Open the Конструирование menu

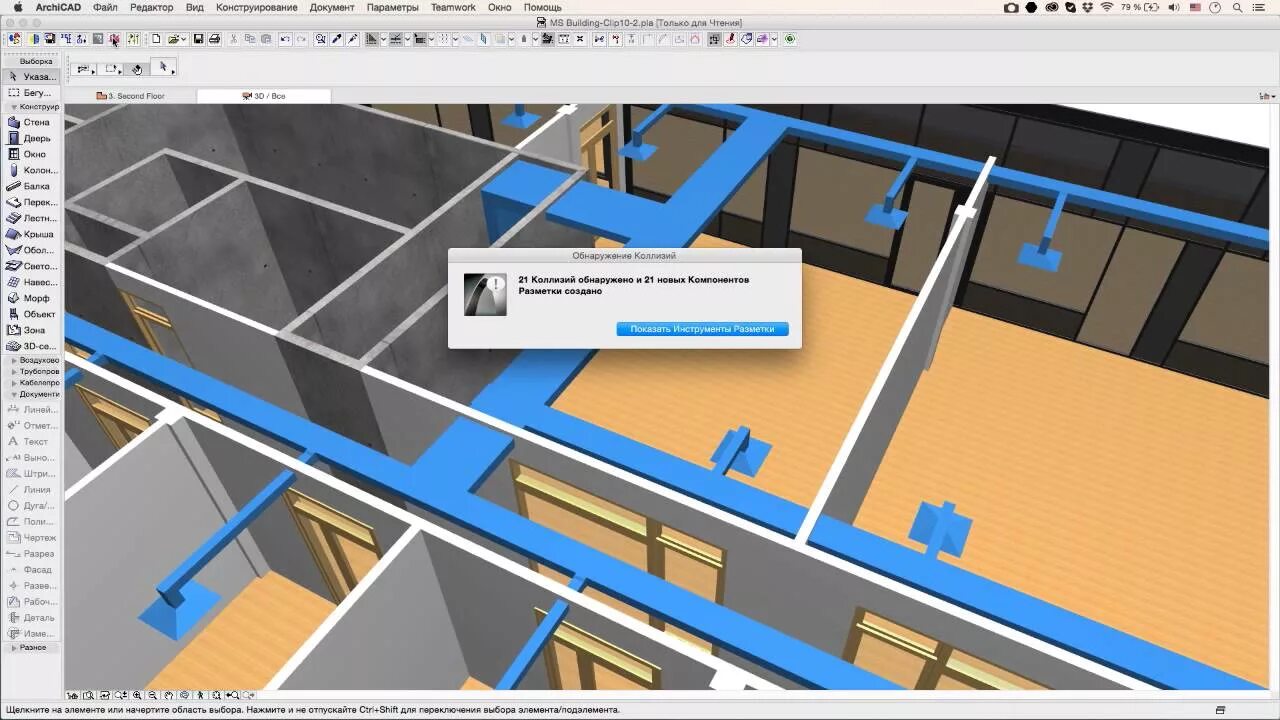[x=256, y=7]
